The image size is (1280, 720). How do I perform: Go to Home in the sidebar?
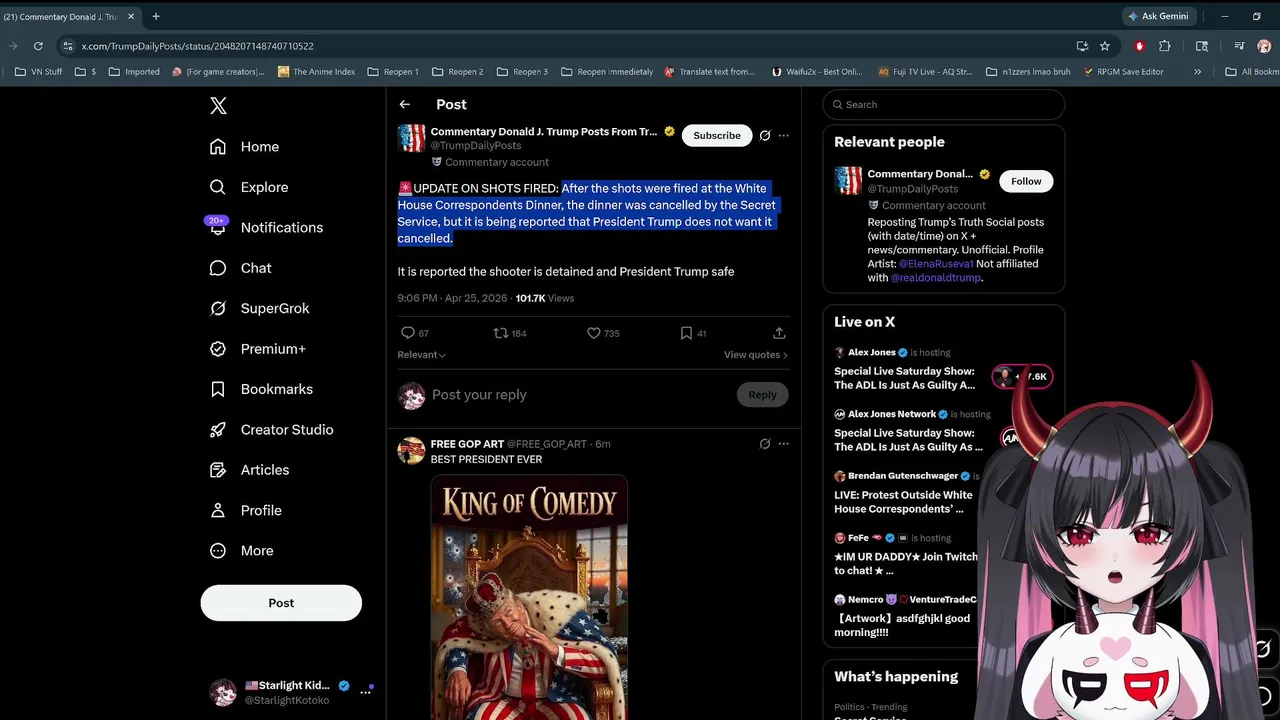(244, 147)
